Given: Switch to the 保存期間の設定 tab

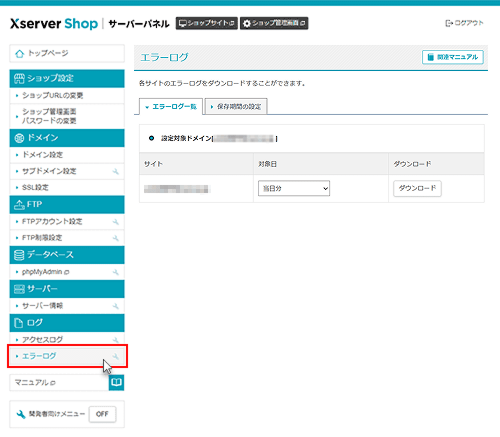Looking at the screenshot, I should [x=236, y=107].
